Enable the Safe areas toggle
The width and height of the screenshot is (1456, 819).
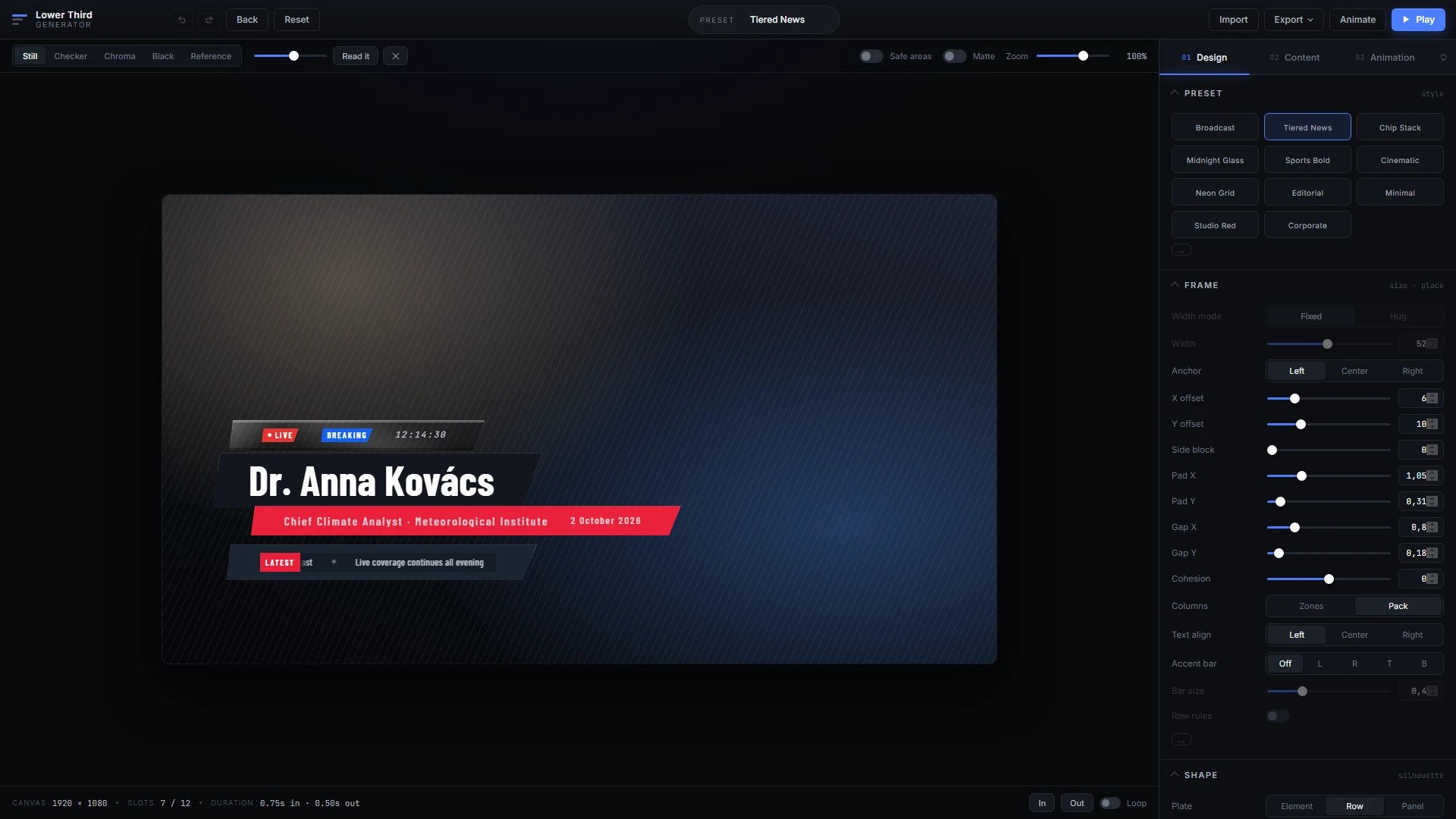click(x=871, y=56)
